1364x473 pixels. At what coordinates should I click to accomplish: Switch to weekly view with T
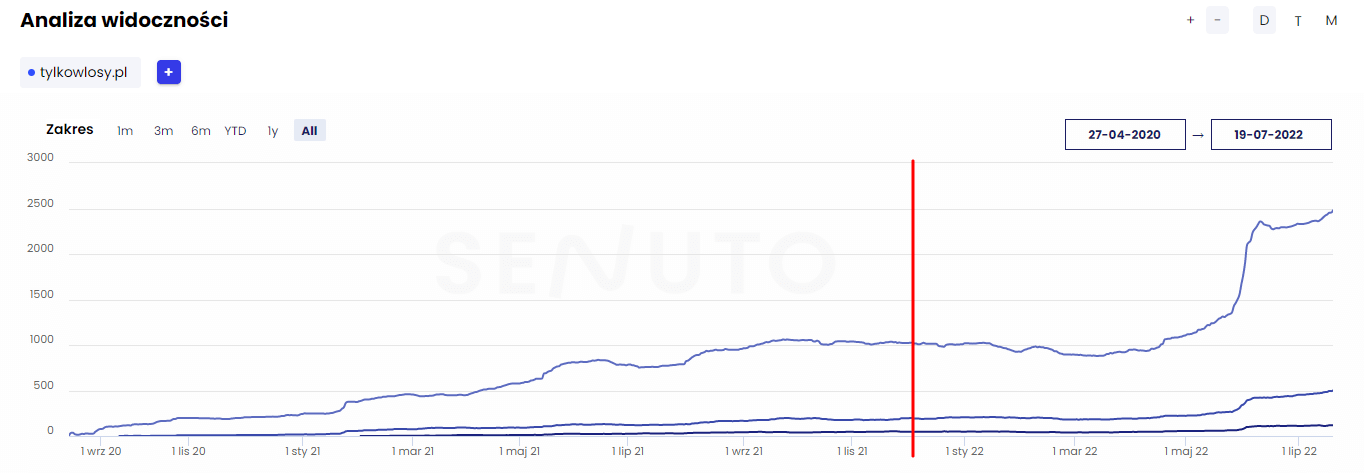click(x=1298, y=20)
